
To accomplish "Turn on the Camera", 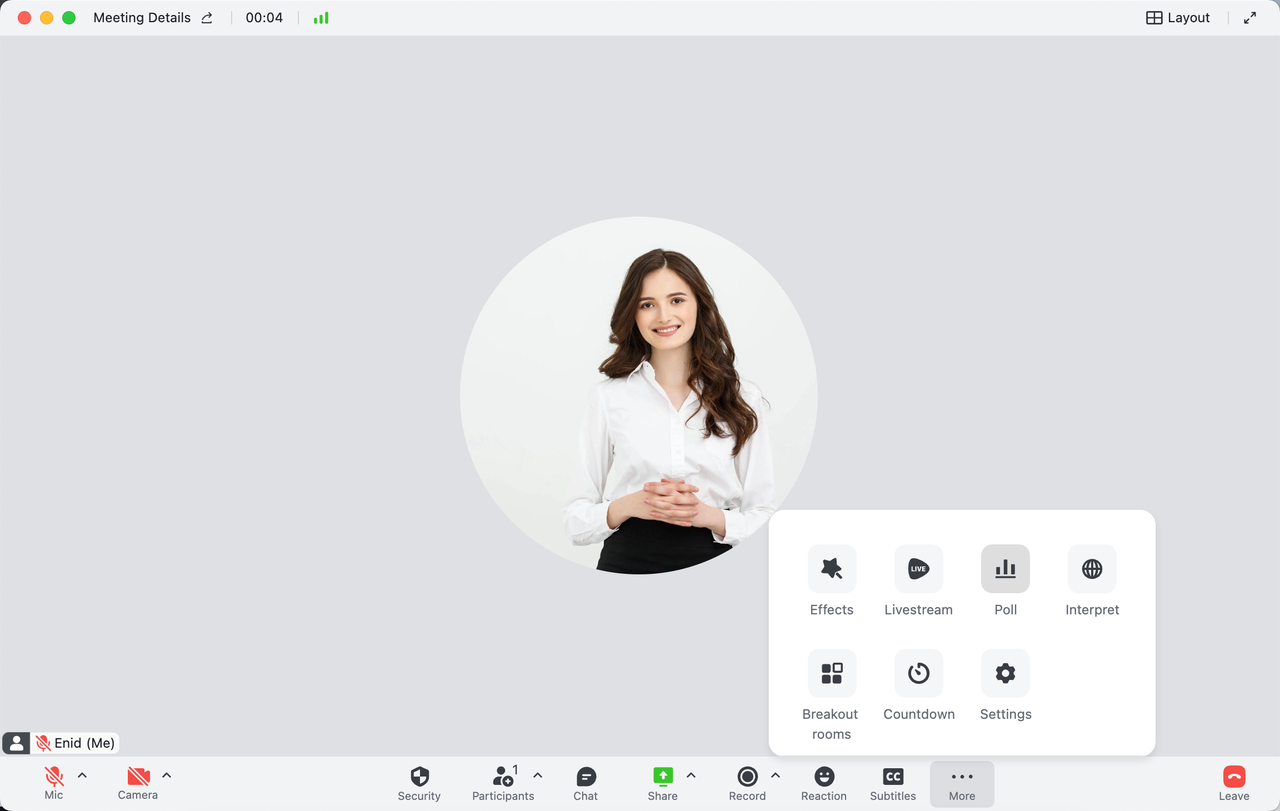I will coord(137,782).
